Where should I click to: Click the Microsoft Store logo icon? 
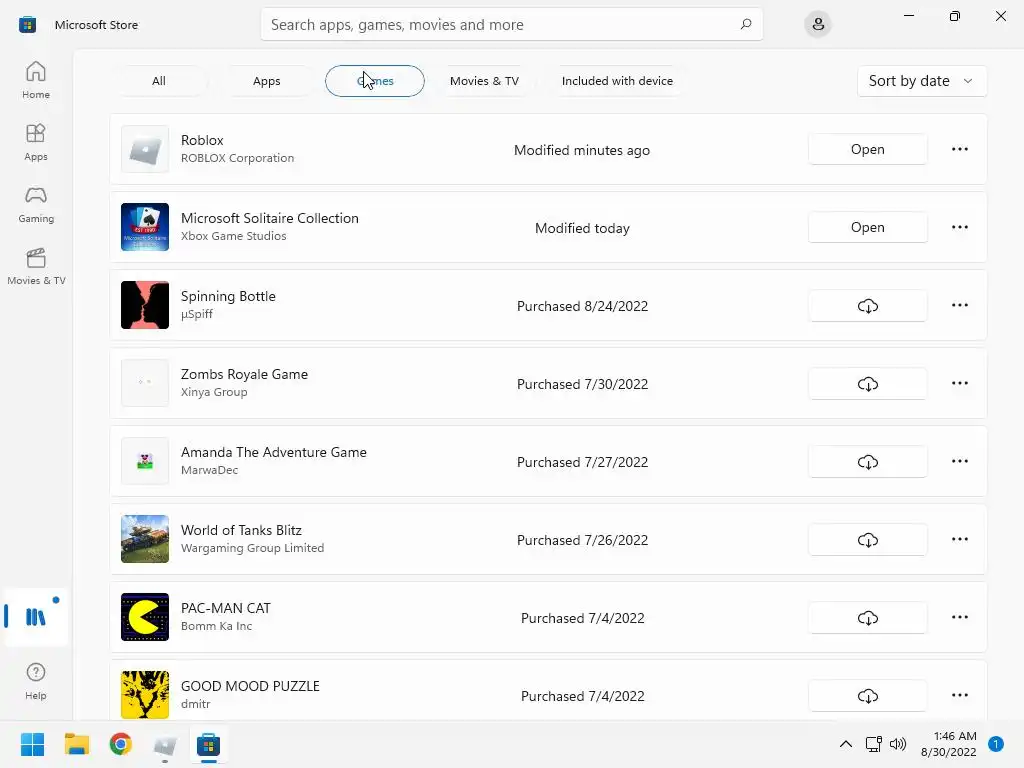tap(27, 25)
